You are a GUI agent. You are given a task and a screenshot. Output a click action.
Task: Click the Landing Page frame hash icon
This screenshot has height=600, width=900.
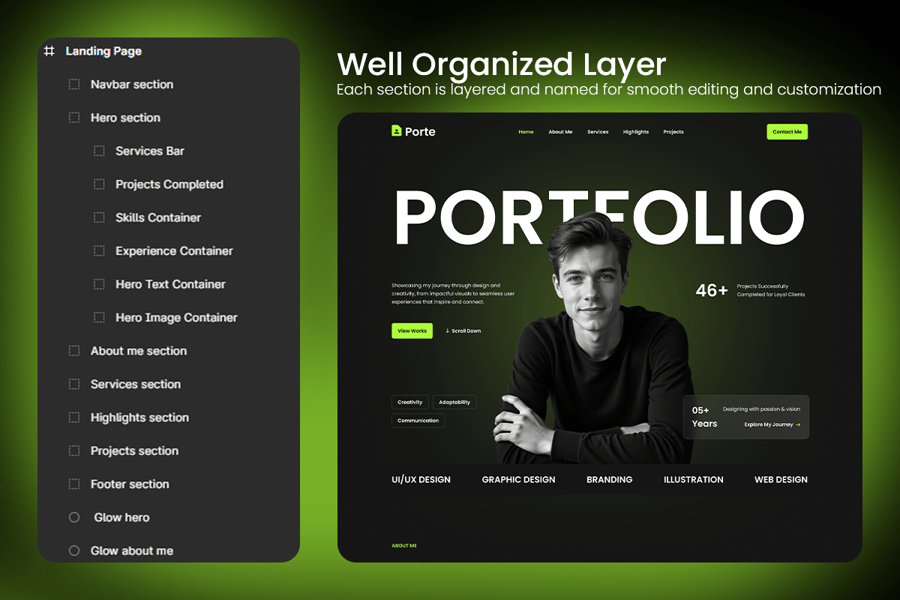click(49, 51)
